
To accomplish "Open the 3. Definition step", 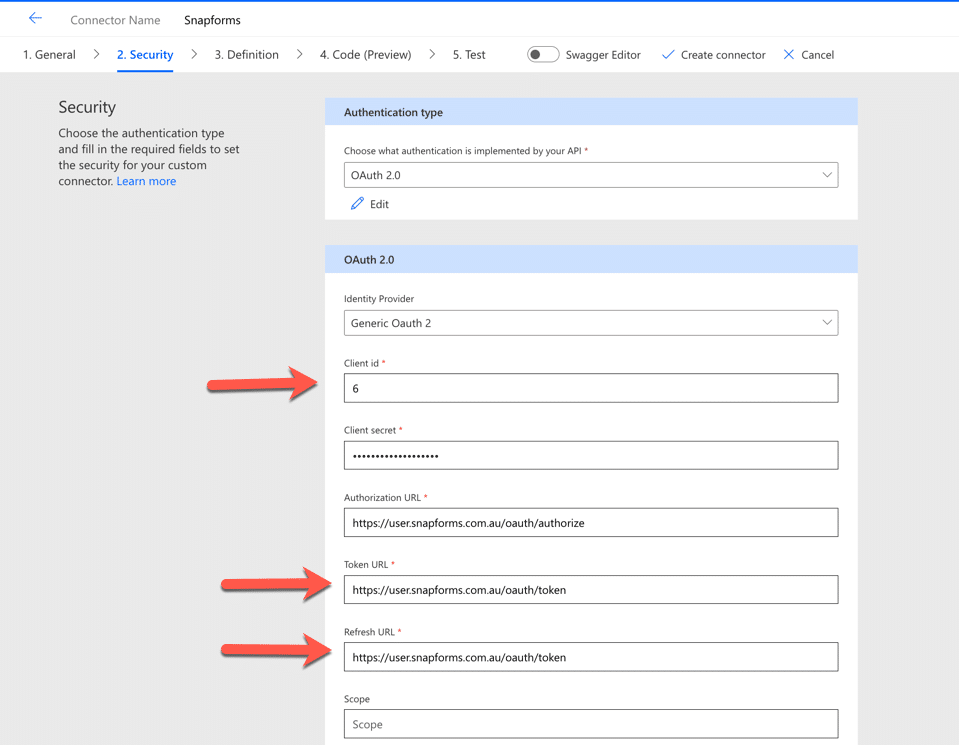I will click(x=246, y=55).
